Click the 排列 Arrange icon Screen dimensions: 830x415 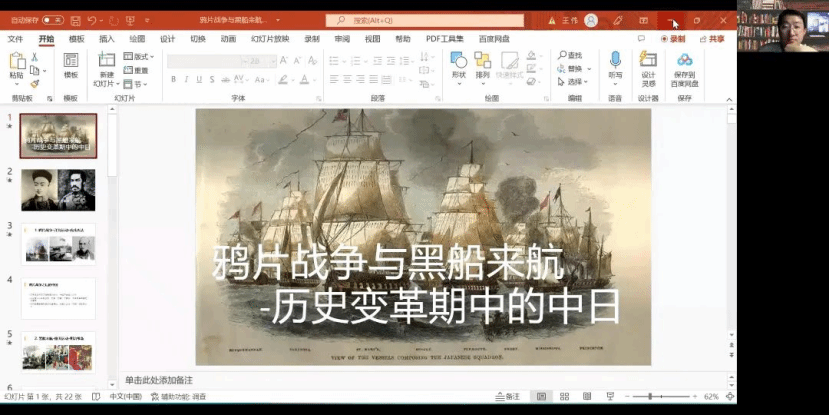point(482,60)
